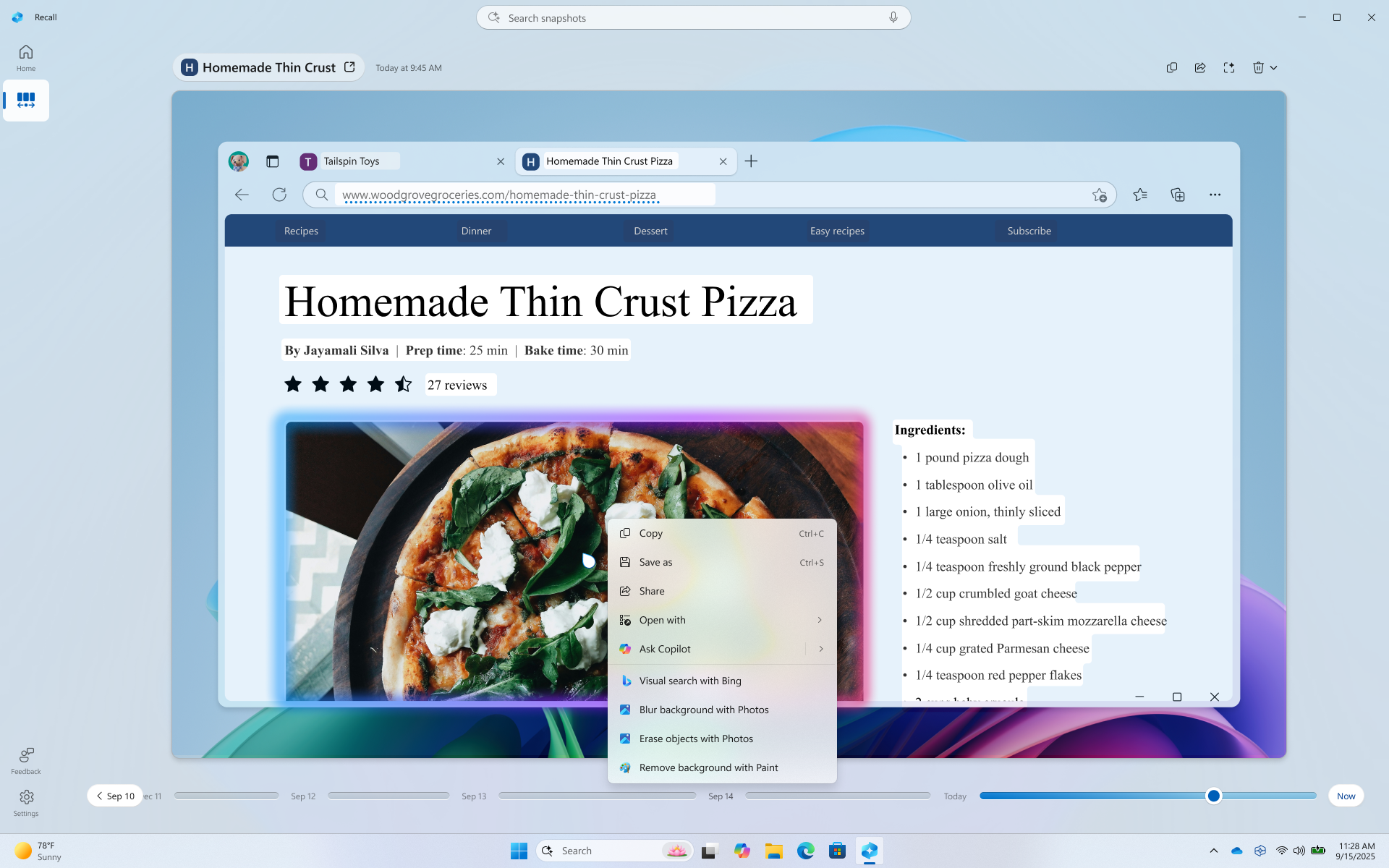Select Save as from the context menu

point(655,562)
